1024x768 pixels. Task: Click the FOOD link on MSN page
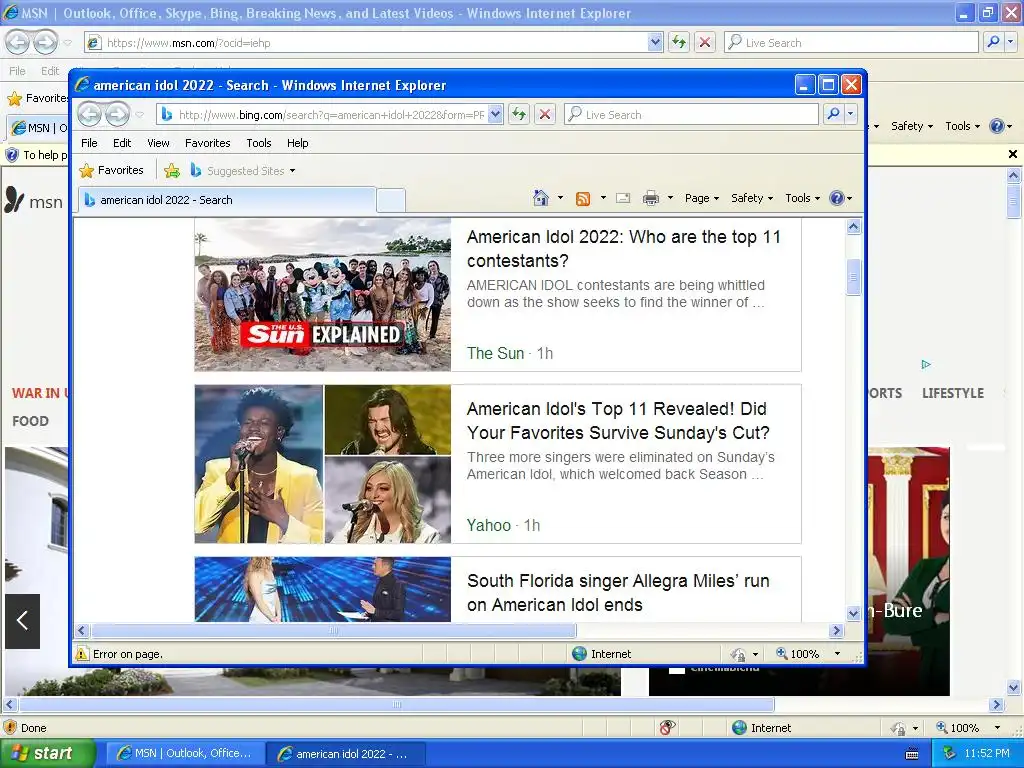pos(31,421)
